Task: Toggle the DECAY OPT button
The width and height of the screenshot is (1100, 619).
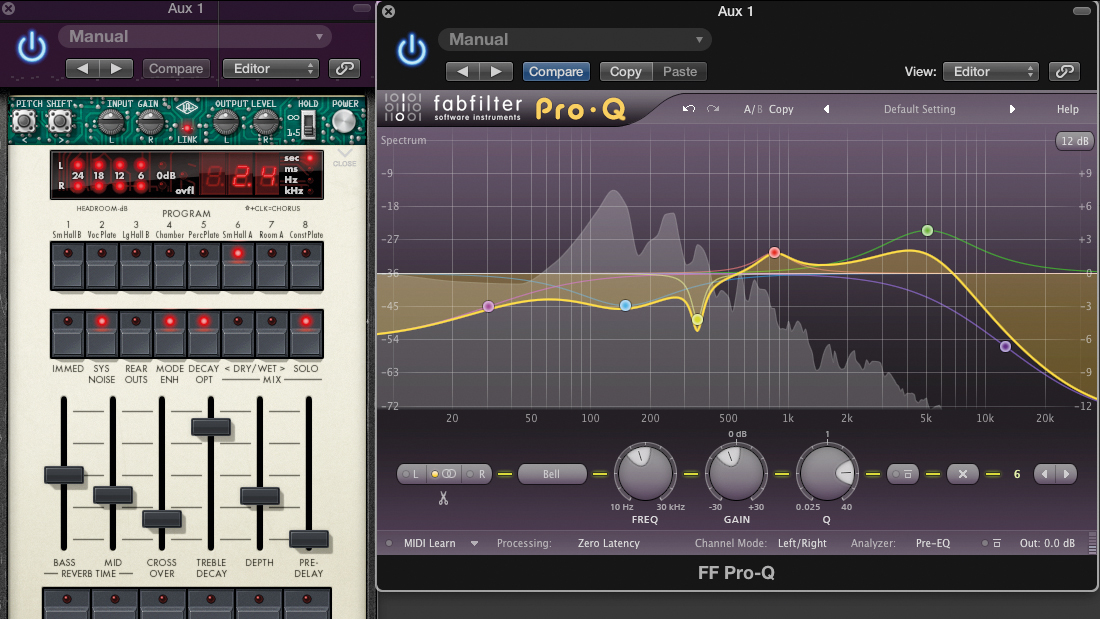Action: (203, 334)
